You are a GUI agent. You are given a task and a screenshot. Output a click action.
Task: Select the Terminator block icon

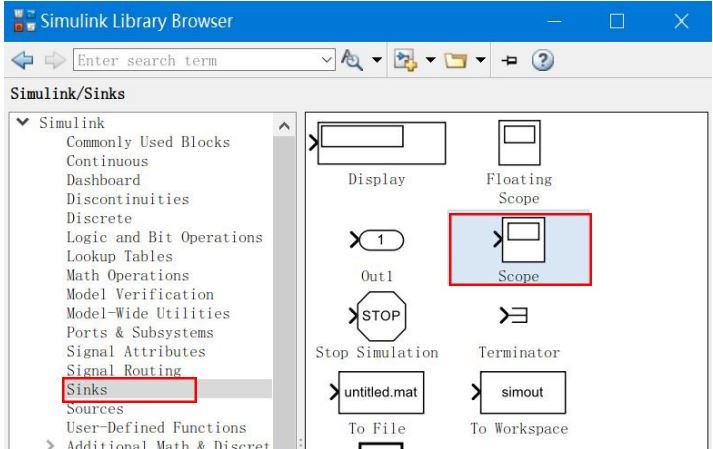513,315
